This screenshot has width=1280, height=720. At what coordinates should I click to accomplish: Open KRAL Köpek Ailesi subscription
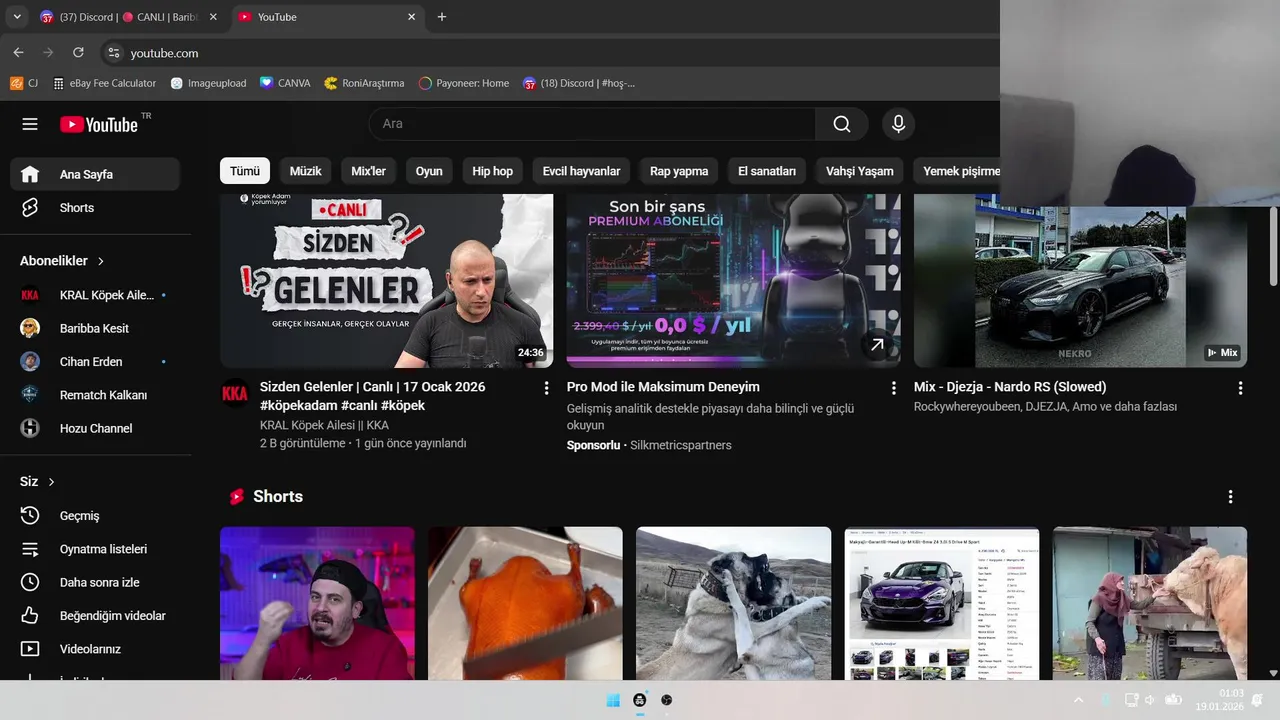coord(95,295)
